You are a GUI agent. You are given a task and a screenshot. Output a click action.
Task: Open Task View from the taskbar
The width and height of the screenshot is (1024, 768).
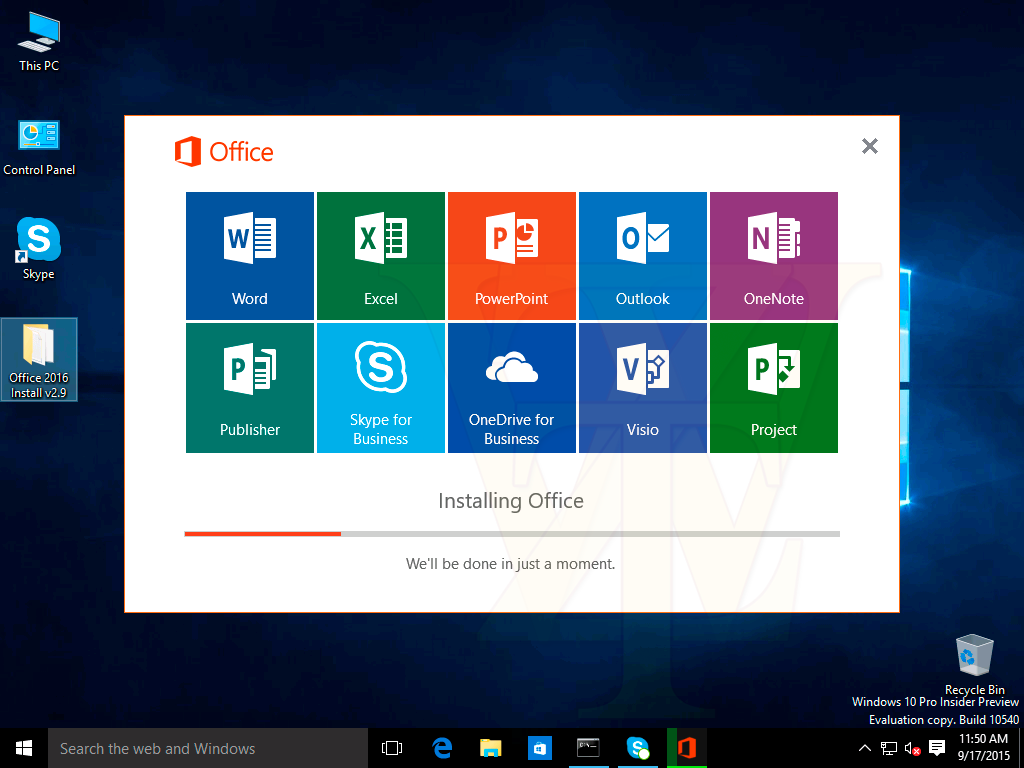pos(392,748)
